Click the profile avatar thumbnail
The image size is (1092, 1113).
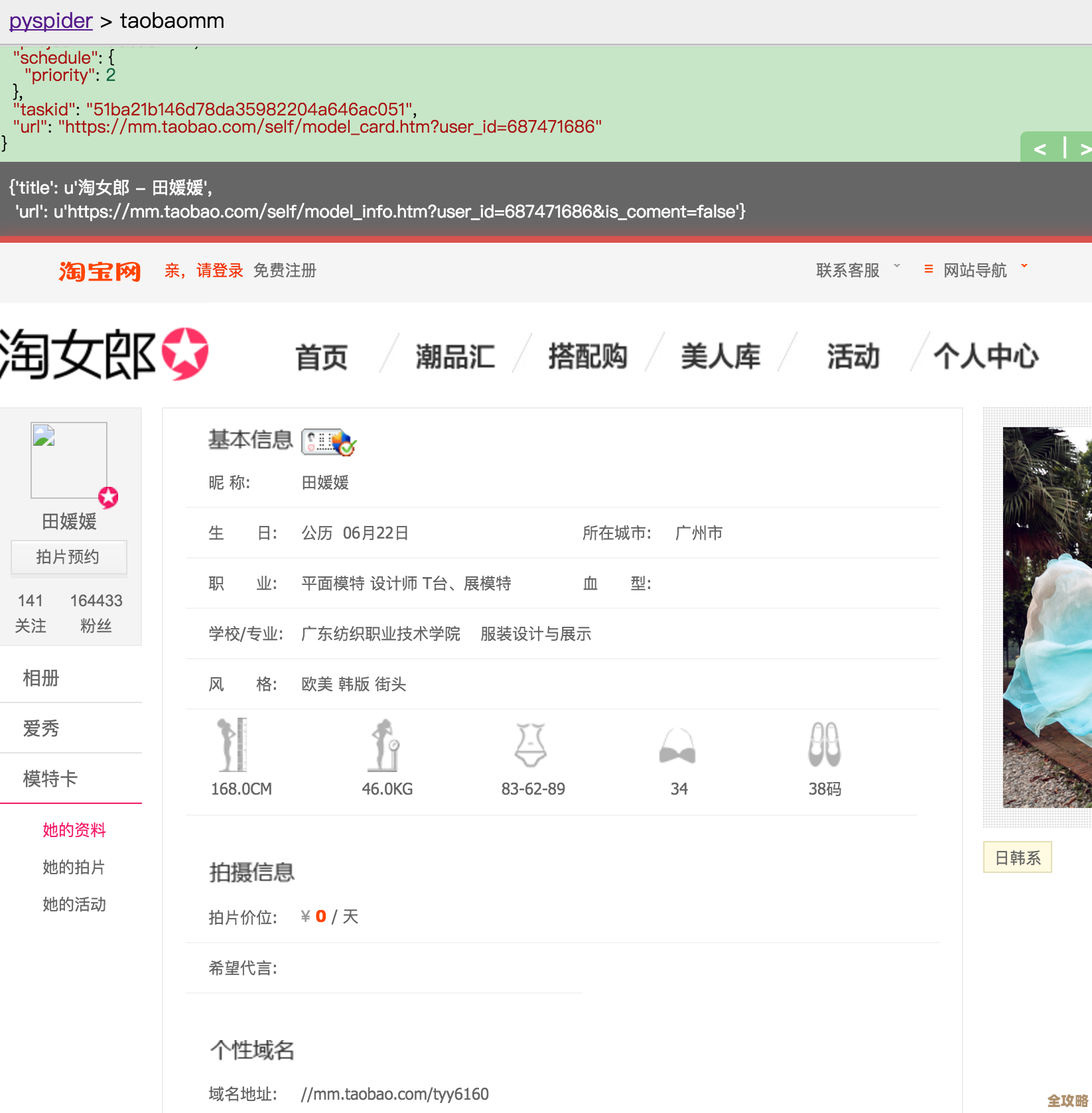tap(68, 460)
